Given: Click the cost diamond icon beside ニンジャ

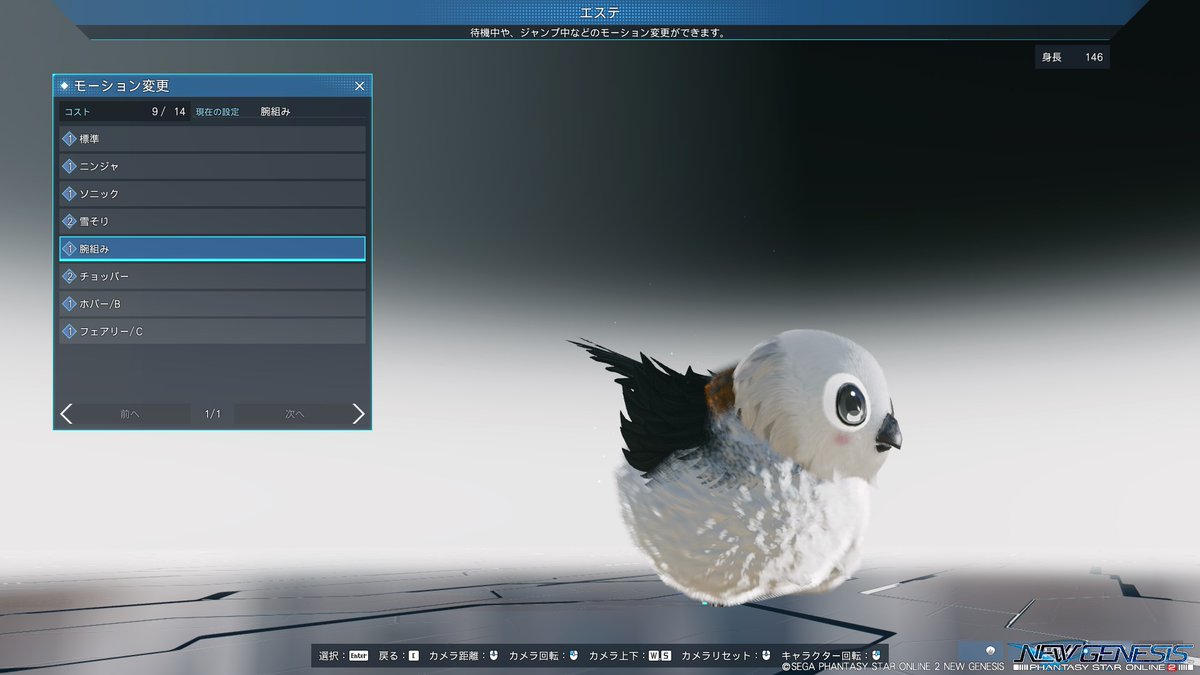Looking at the screenshot, I should click(69, 166).
